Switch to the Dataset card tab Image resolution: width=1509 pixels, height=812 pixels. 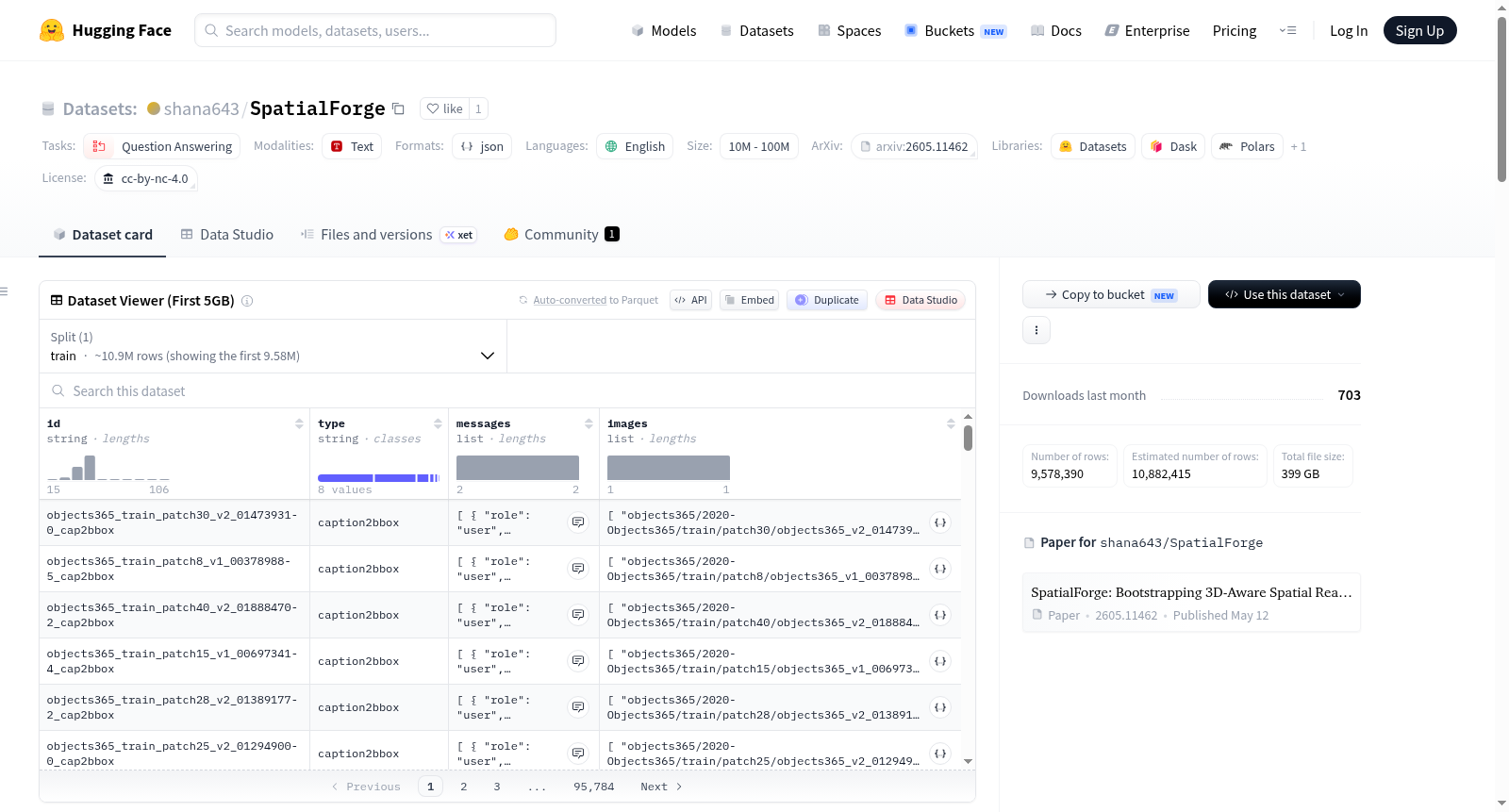click(x=103, y=235)
